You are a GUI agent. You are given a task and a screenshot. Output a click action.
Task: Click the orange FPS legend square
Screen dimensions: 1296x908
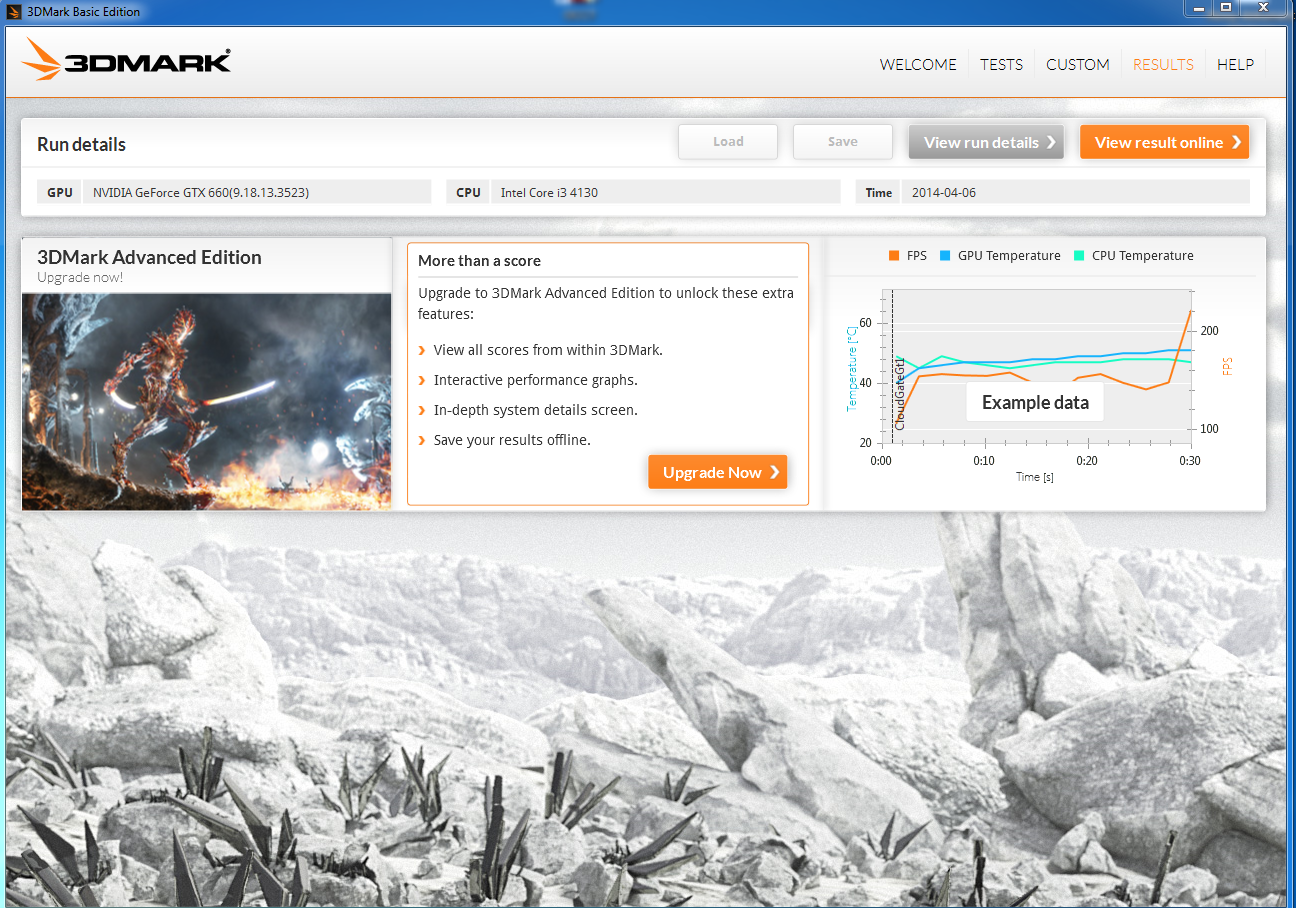pos(893,256)
